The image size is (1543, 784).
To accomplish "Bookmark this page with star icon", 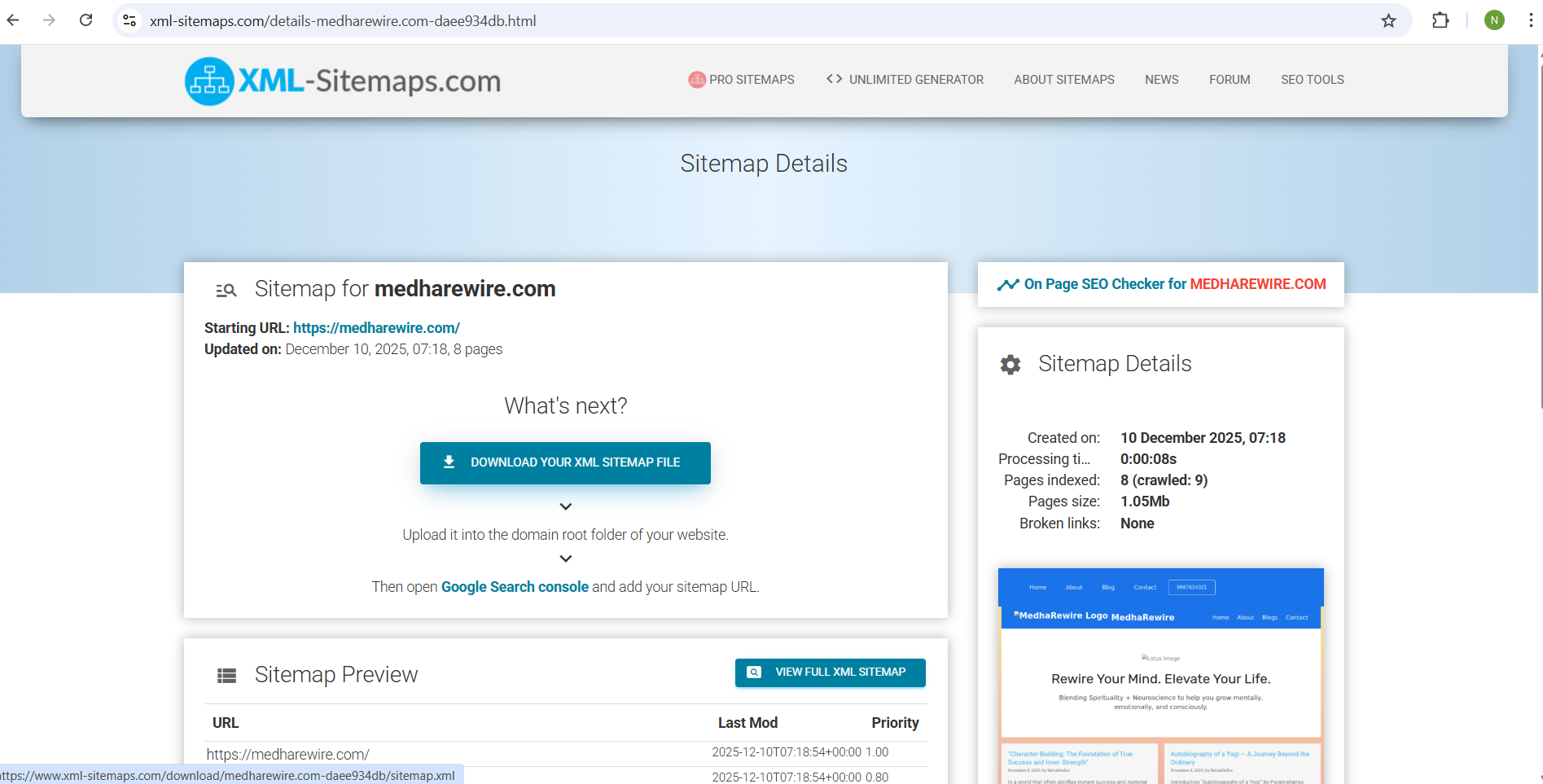I will [x=1388, y=20].
